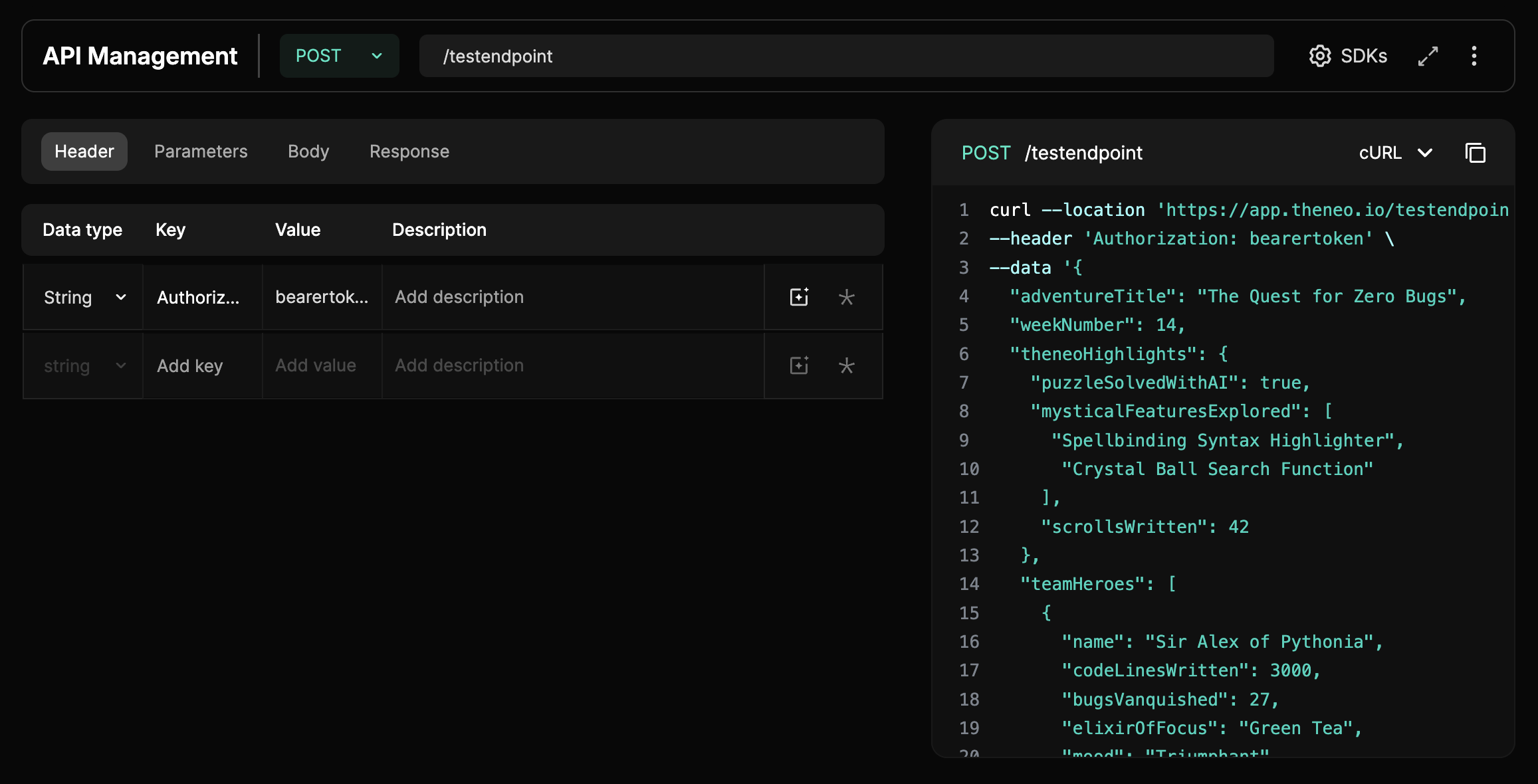Edit the Authoriz... key cell
The width and height of the screenshot is (1538, 784).
pyautogui.click(x=203, y=297)
